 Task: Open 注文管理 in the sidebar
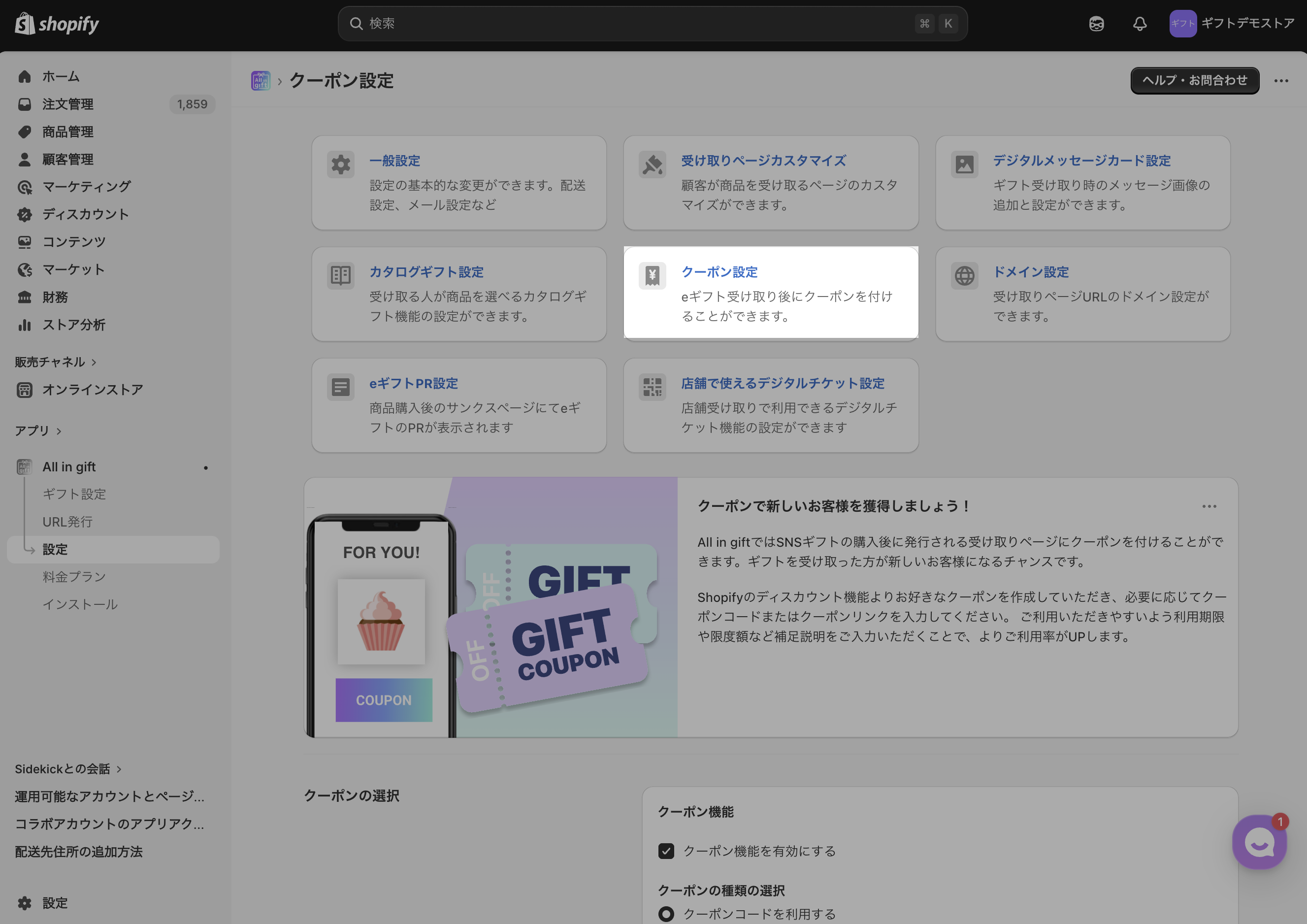point(68,104)
